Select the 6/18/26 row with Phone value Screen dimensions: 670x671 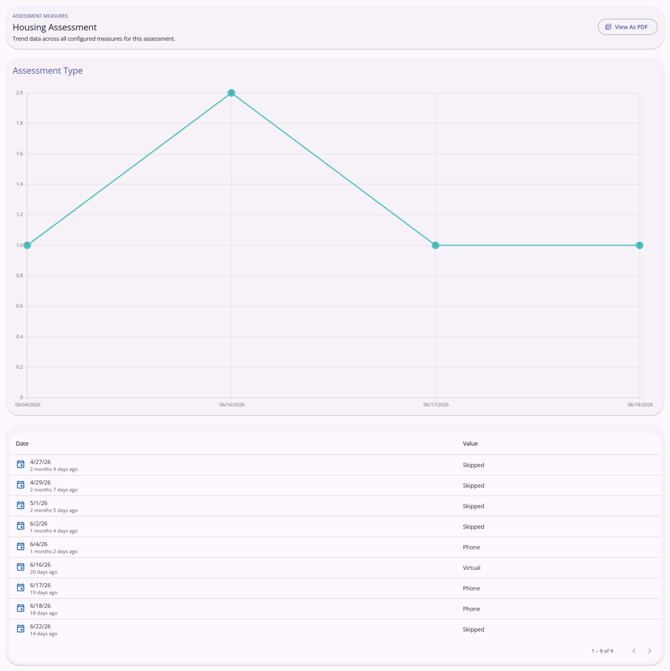335,609
